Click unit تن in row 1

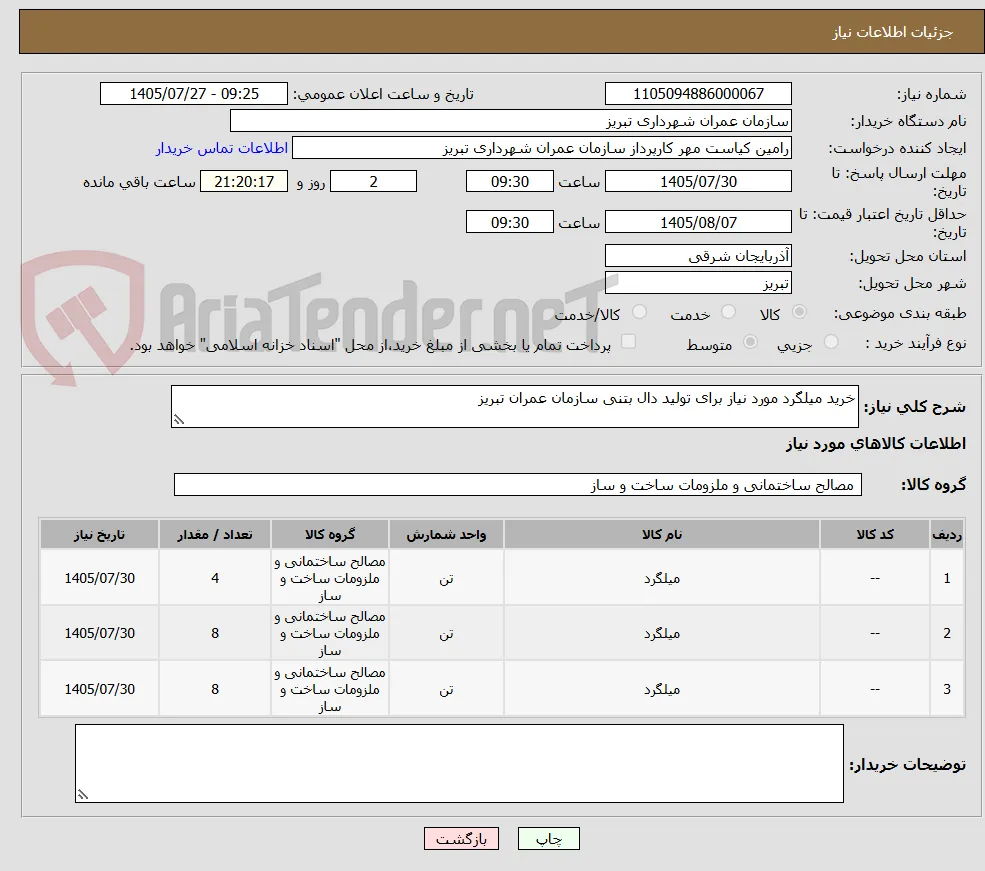(x=446, y=578)
